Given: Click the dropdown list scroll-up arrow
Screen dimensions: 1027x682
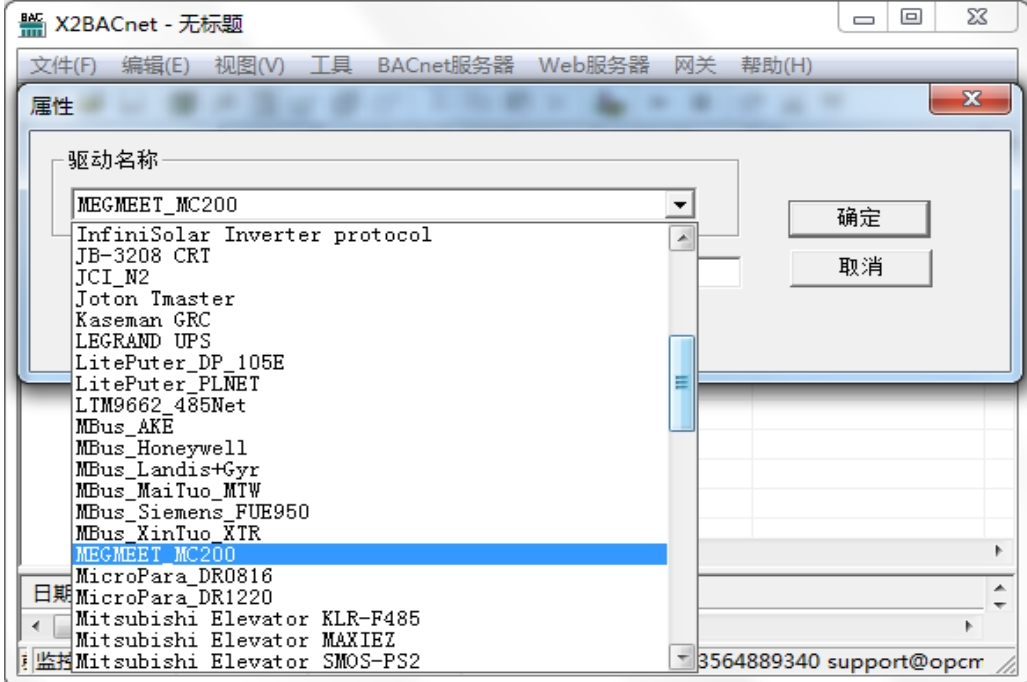Looking at the screenshot, I should pyautogui.click(x=682, y=238).
